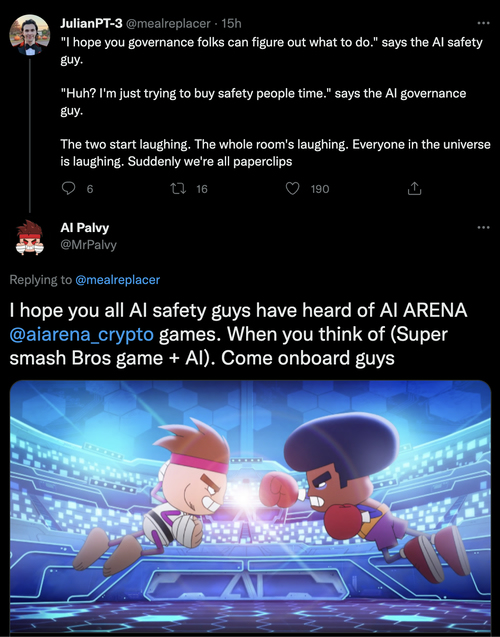Open more options on JulianPT-3's tweet
This screenshot has width=500, height=637.
(x=483, y=23)
